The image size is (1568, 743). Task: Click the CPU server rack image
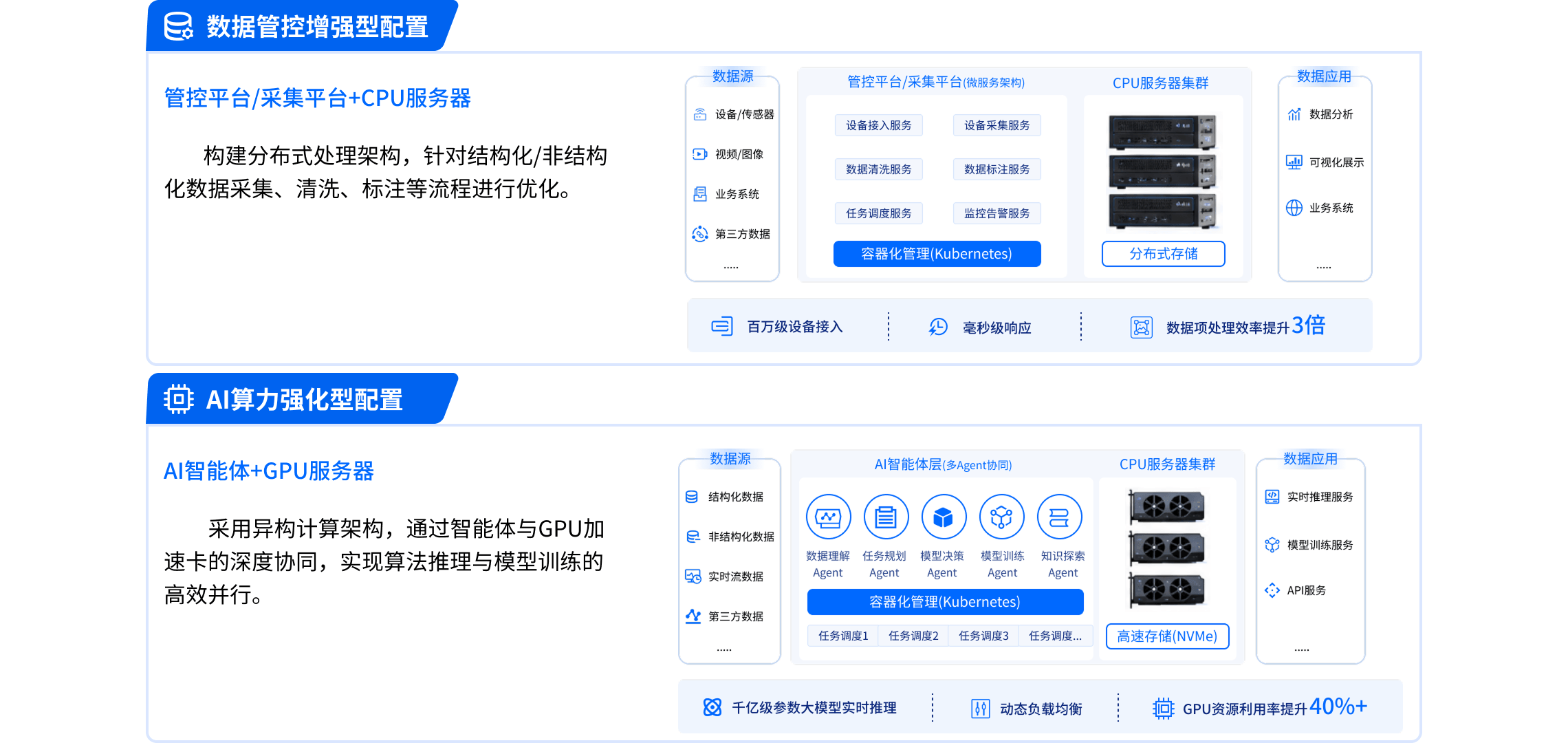coord(1162,172)
